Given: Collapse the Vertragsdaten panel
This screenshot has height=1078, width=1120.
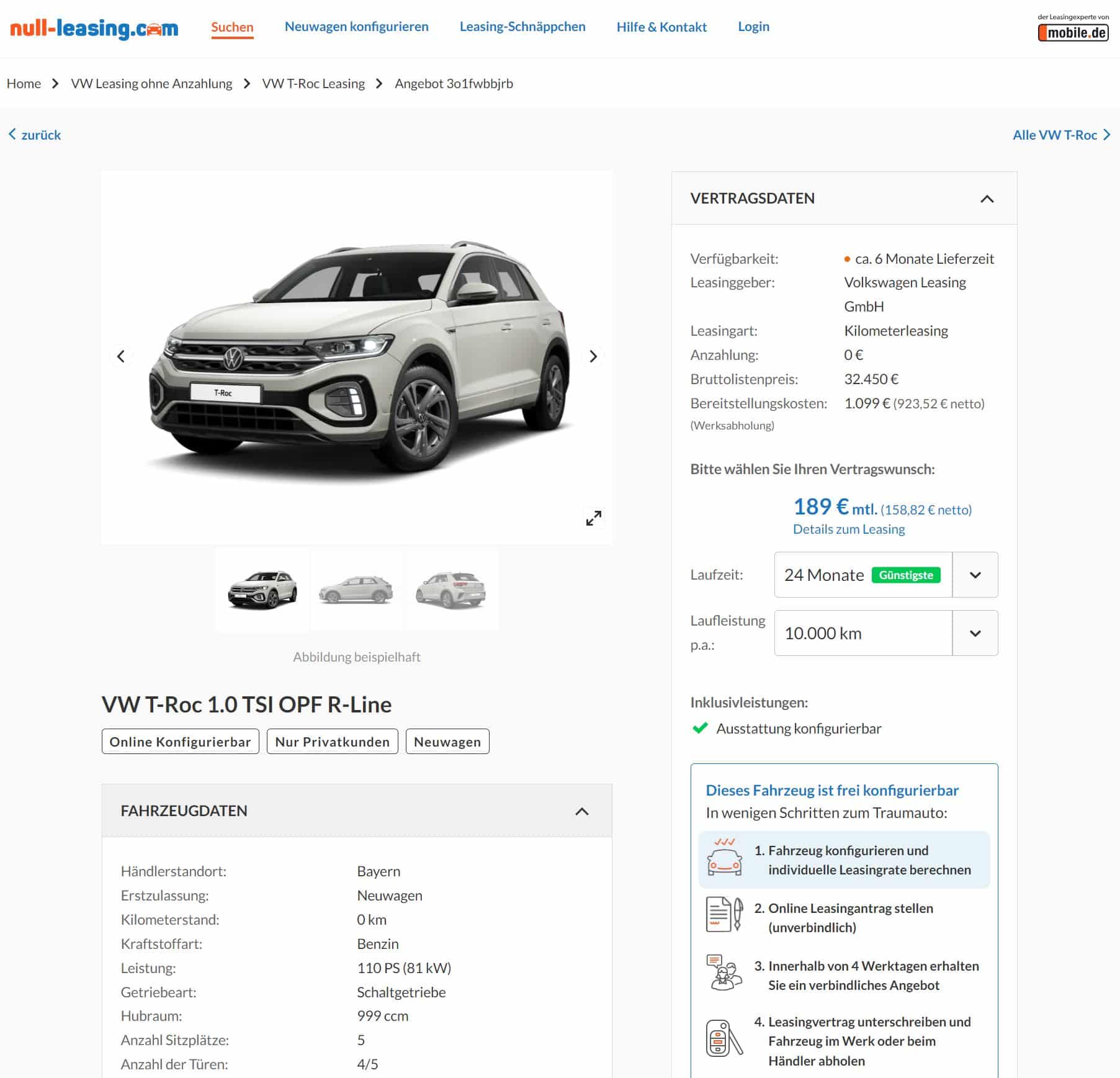Looking at the screenshot, I should 987,199.
